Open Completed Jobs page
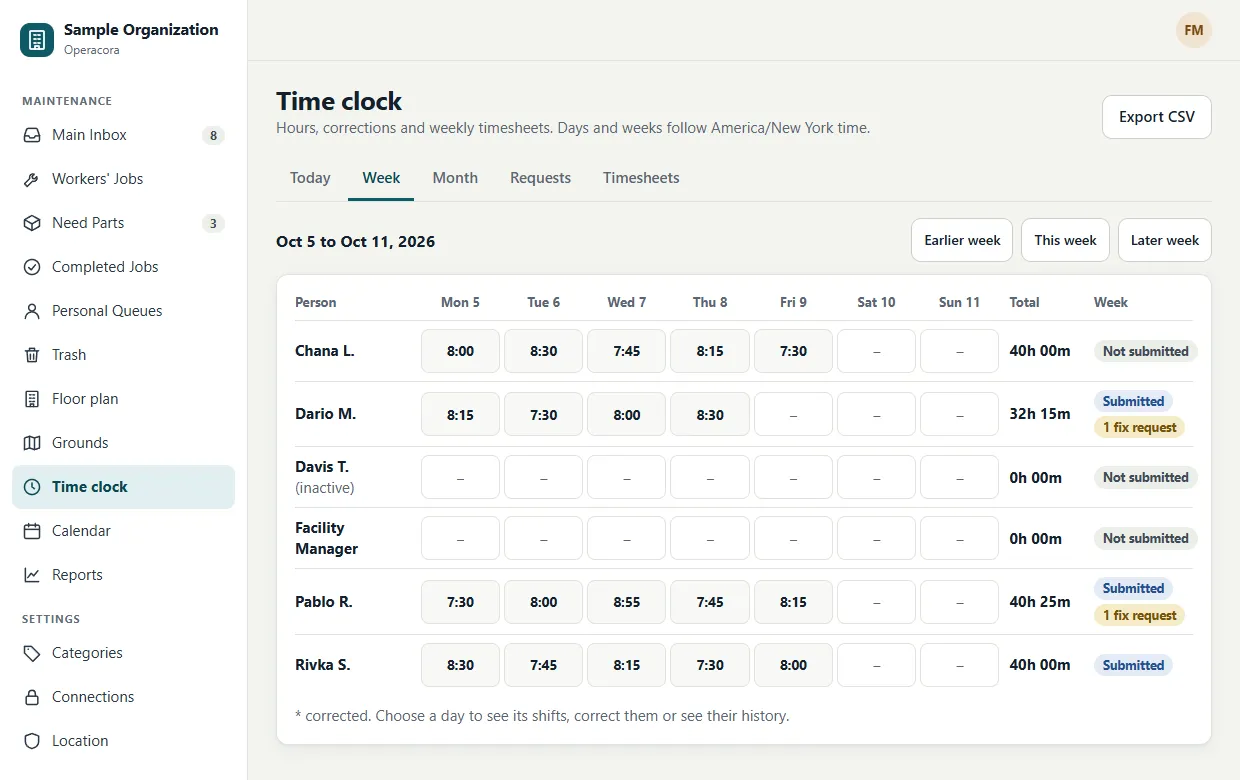 124,267
